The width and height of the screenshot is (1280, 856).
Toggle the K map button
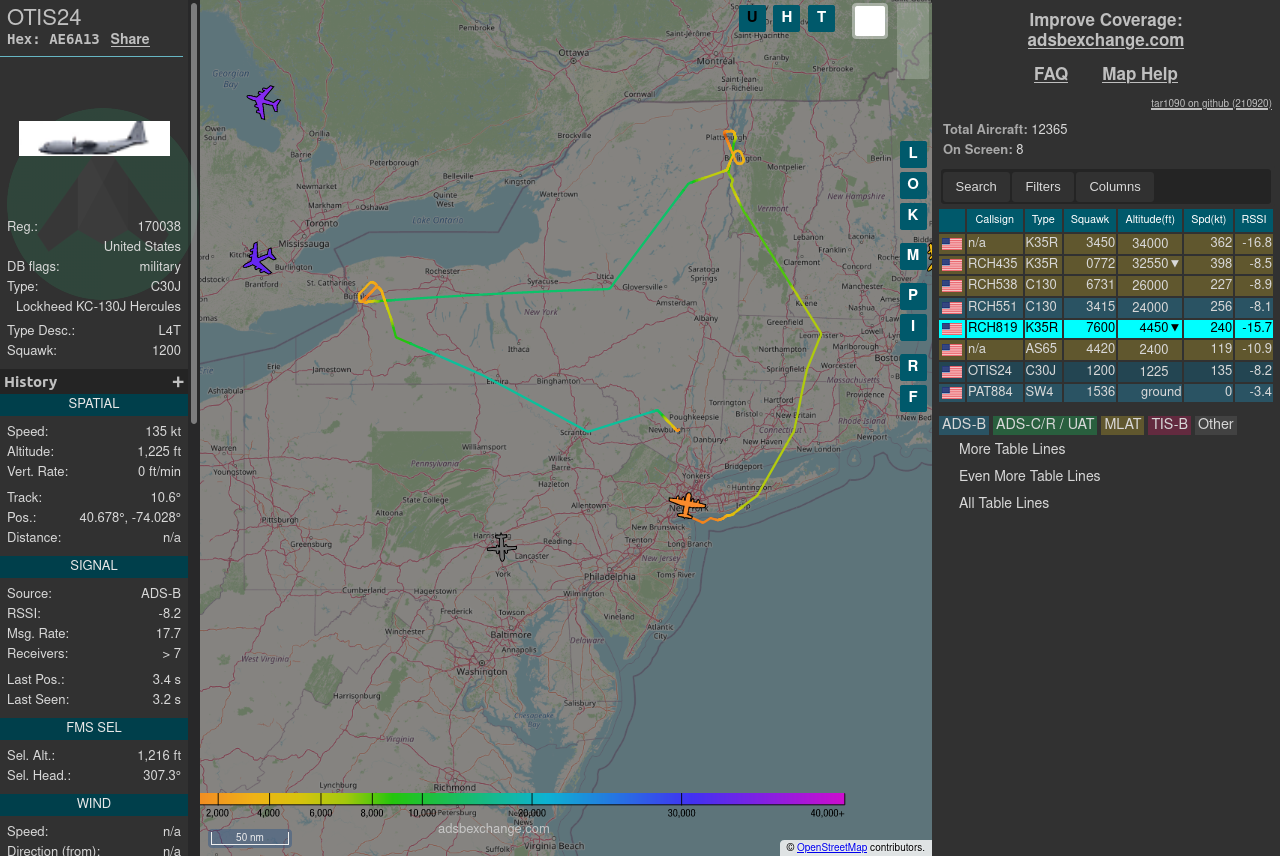pyautogui.click(x=913, y=215)
